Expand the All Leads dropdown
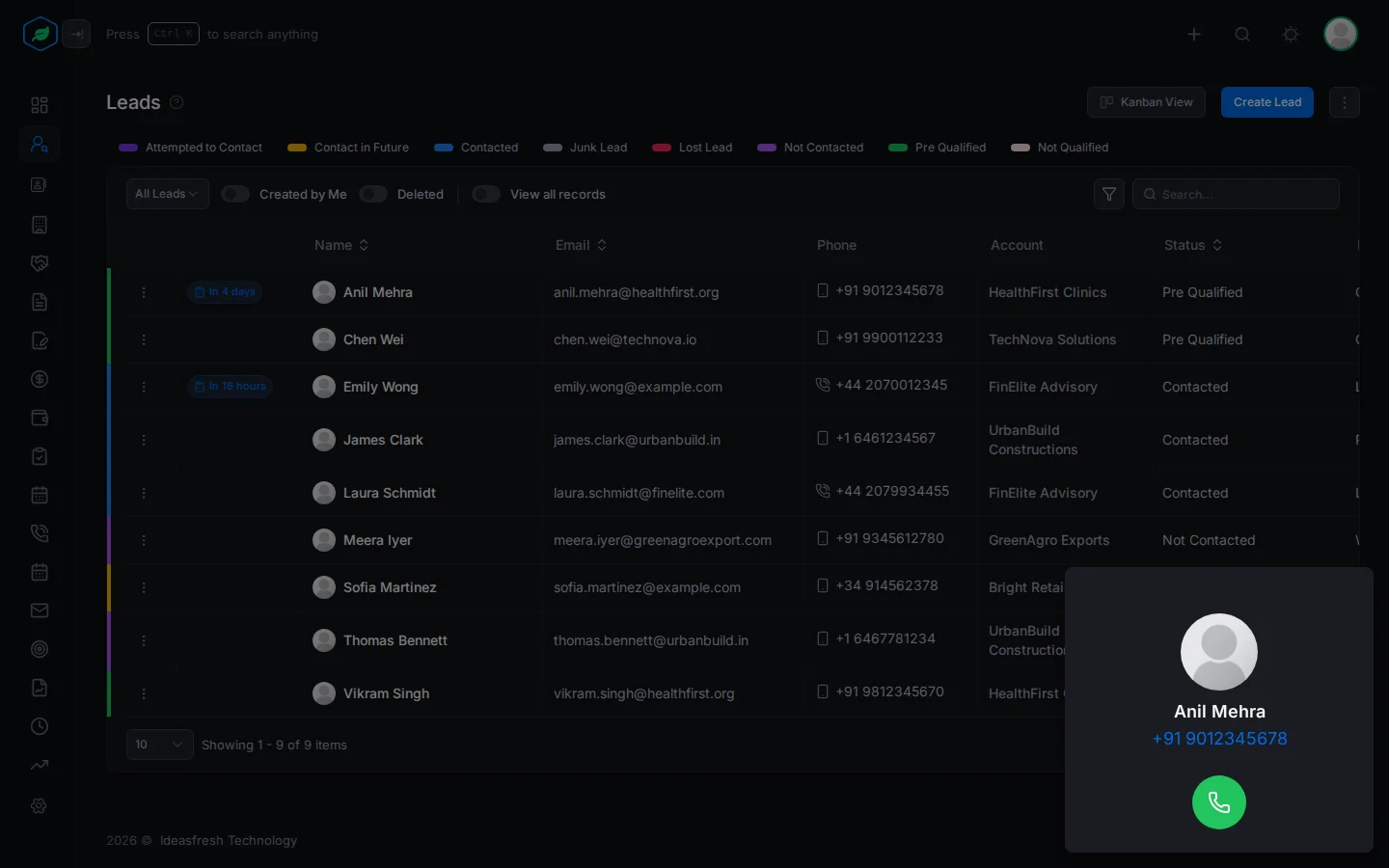This screenshot has width=1389, height=868. pyautogui.click(x=167, y=194)
